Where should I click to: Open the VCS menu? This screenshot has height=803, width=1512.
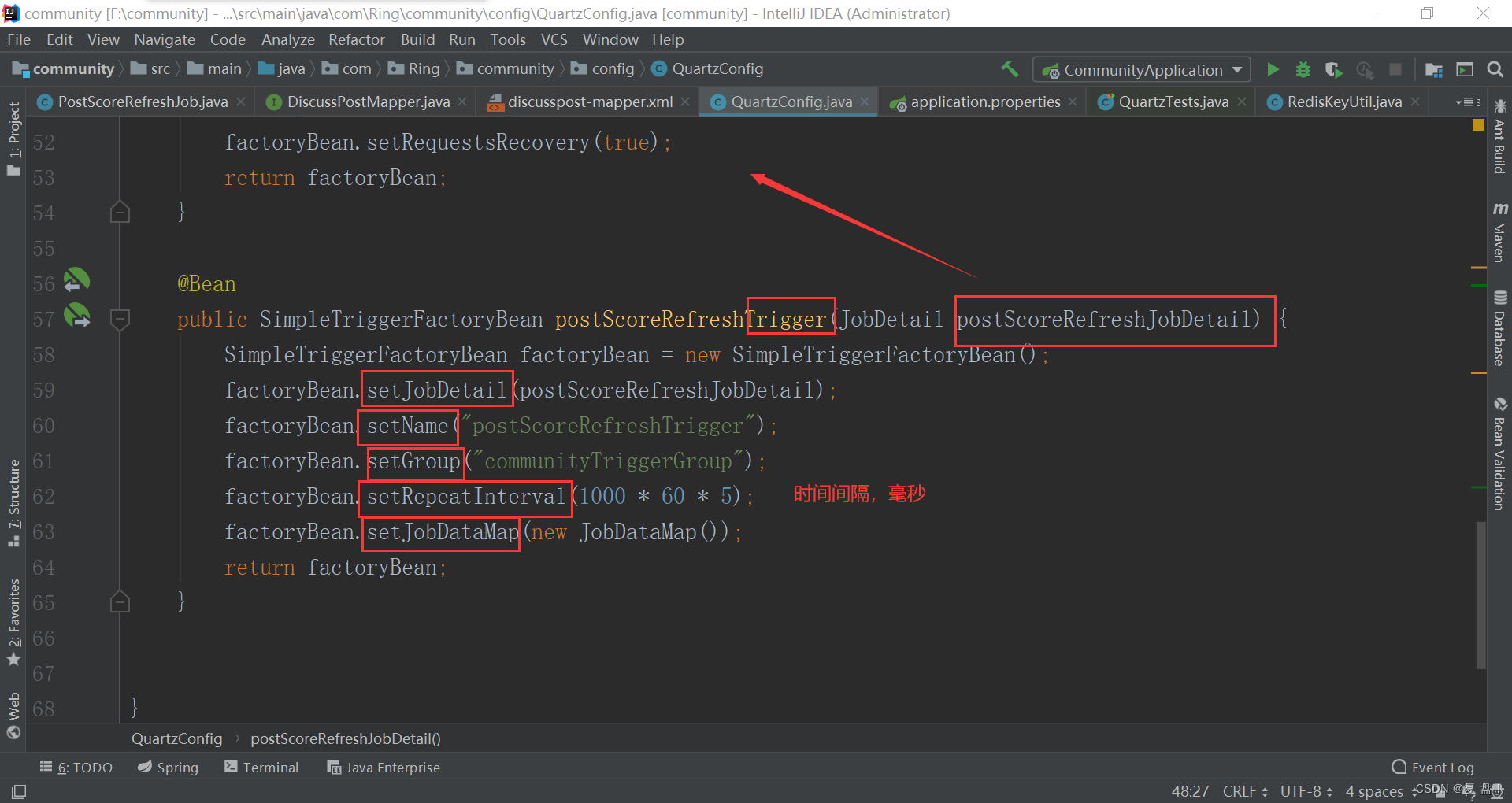click(x=554, y=39)
